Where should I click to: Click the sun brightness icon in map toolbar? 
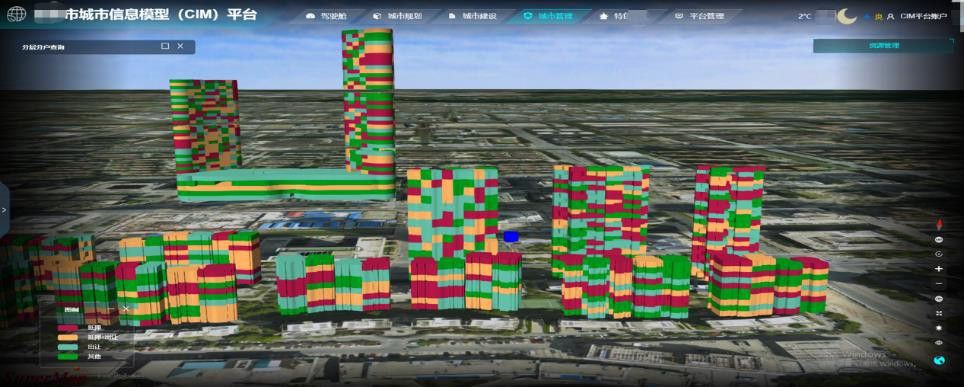pos(939,328)
